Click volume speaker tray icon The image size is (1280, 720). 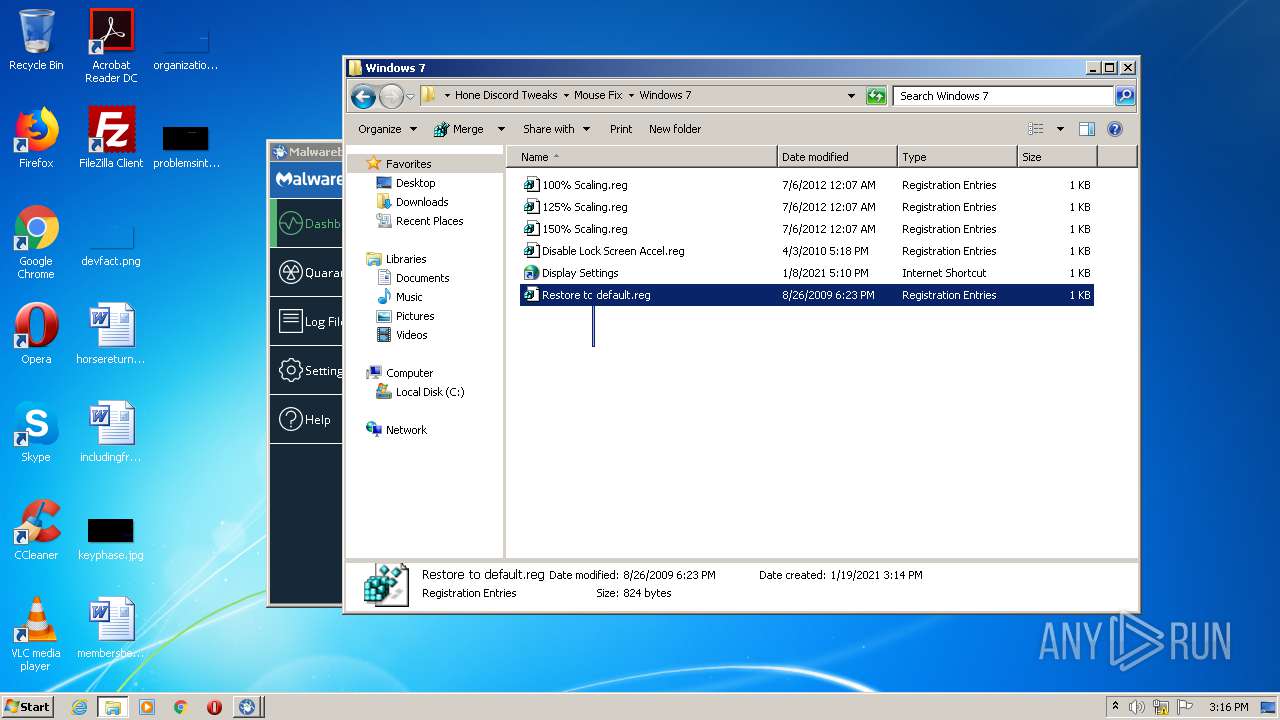tap(1137, 707)
